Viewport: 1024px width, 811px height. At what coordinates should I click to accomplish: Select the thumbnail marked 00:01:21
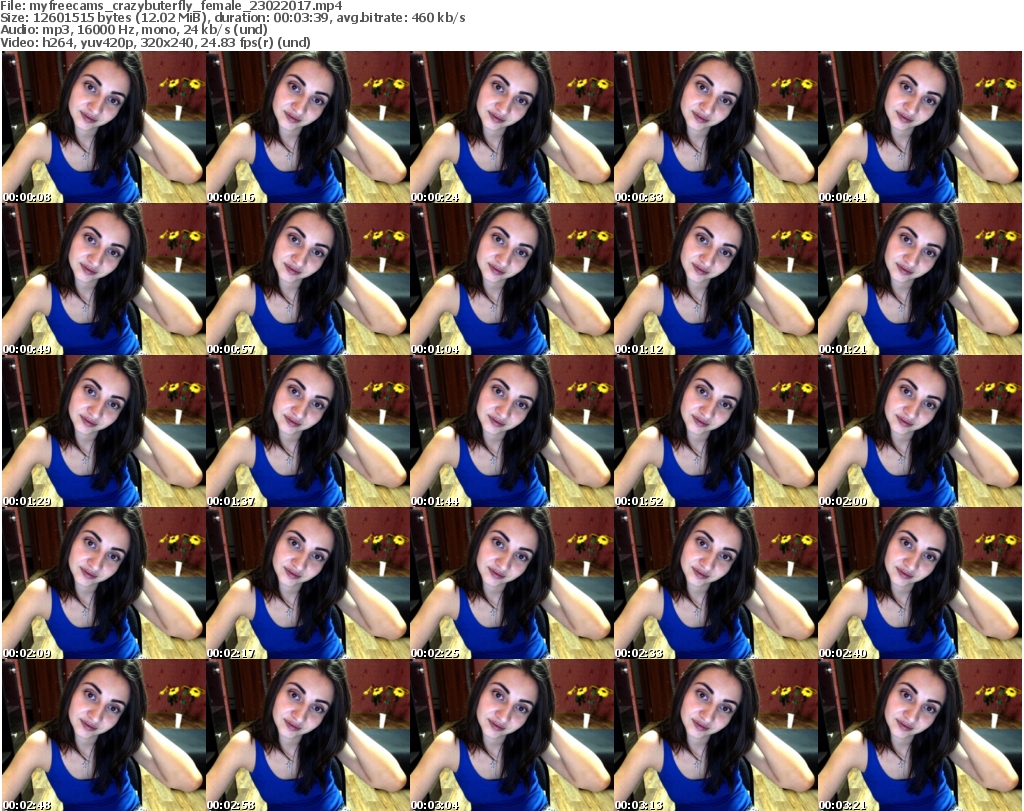920,279
